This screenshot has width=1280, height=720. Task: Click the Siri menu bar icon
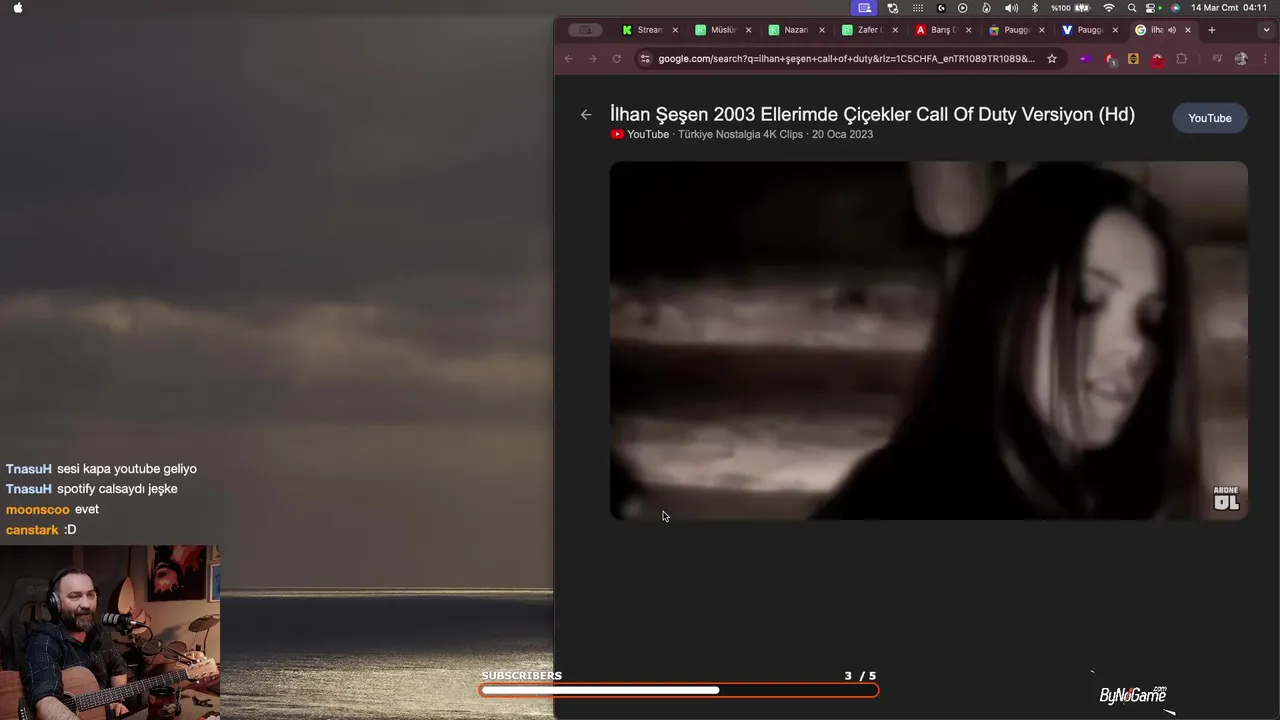click(1176, 8)
